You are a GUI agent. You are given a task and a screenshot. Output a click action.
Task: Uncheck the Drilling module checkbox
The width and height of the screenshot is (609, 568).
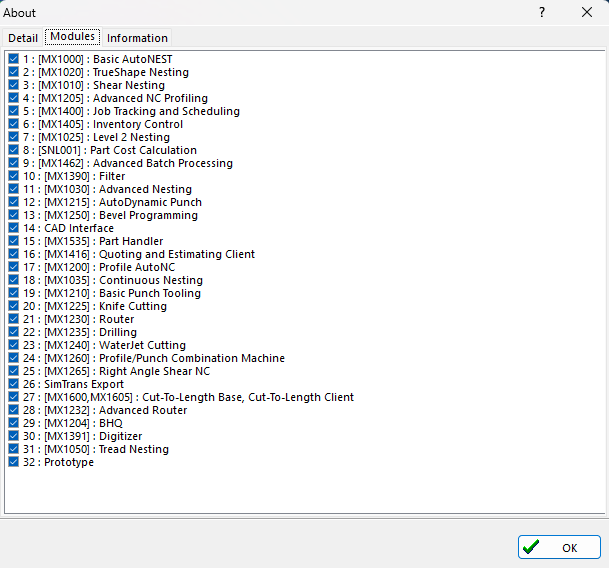pos(13,332)
